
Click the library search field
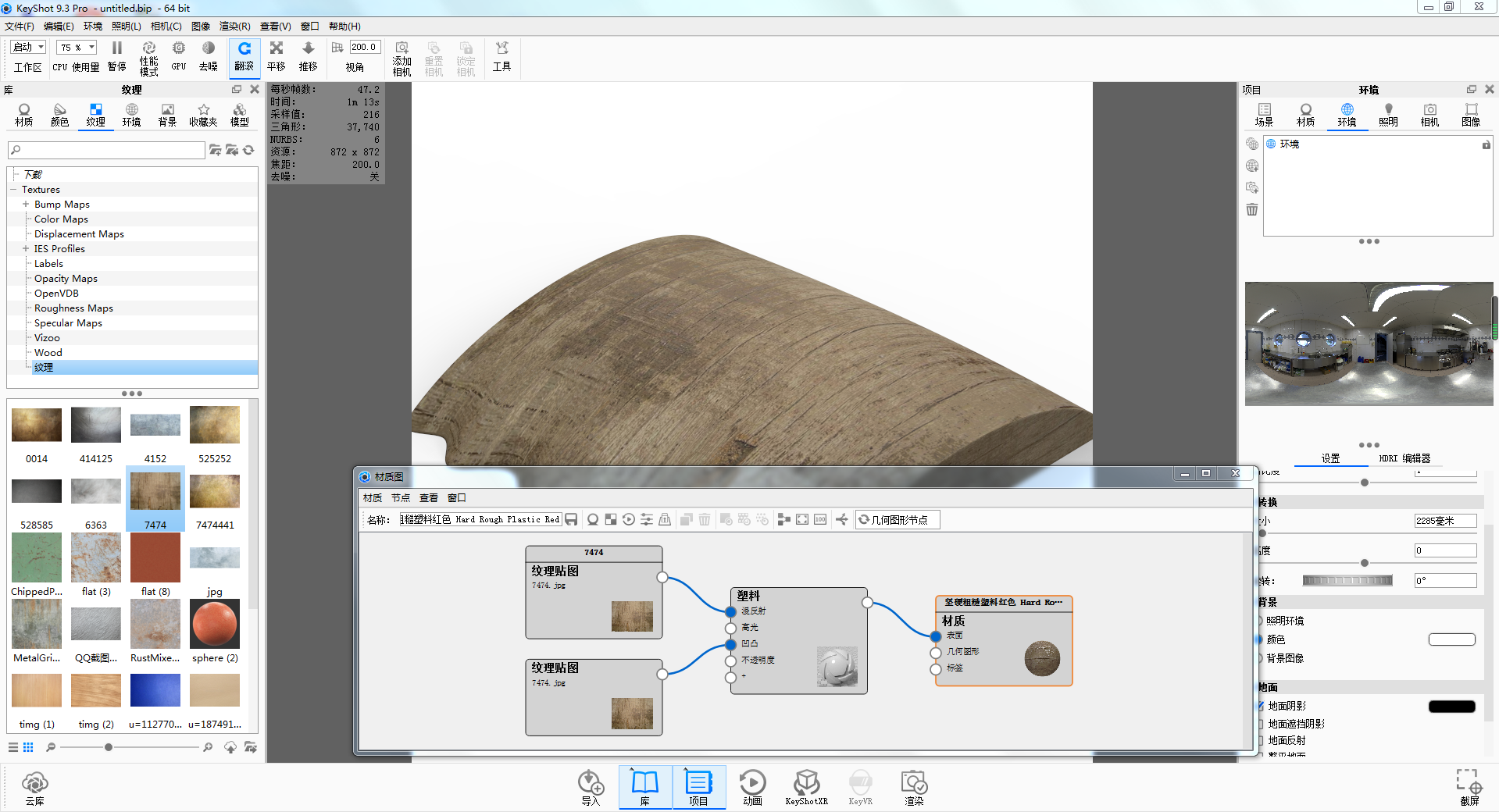(106, 150)
